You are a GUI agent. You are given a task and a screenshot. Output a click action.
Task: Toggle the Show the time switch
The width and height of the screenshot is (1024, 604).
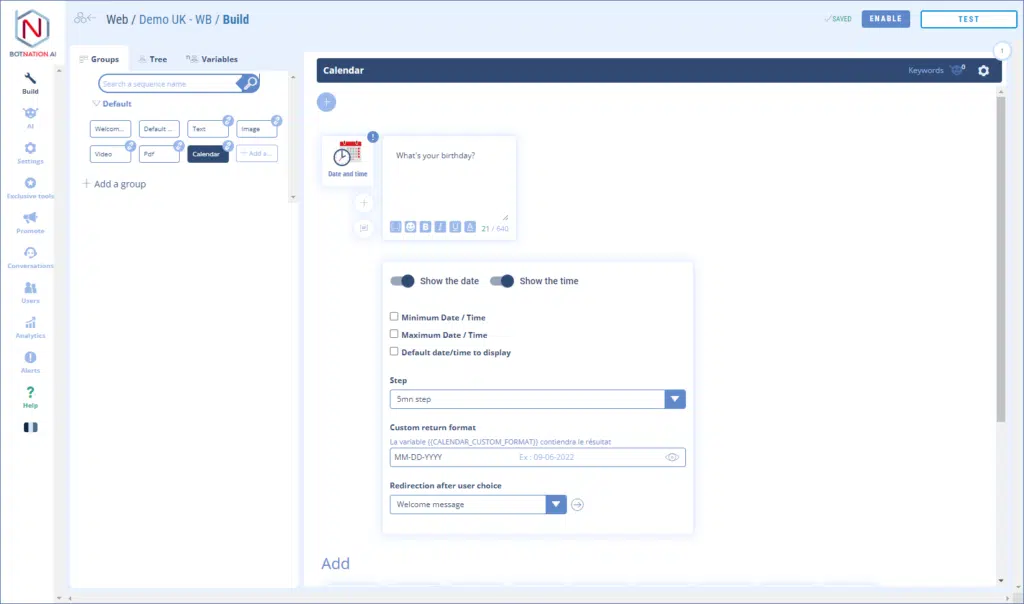click(501, 281)
